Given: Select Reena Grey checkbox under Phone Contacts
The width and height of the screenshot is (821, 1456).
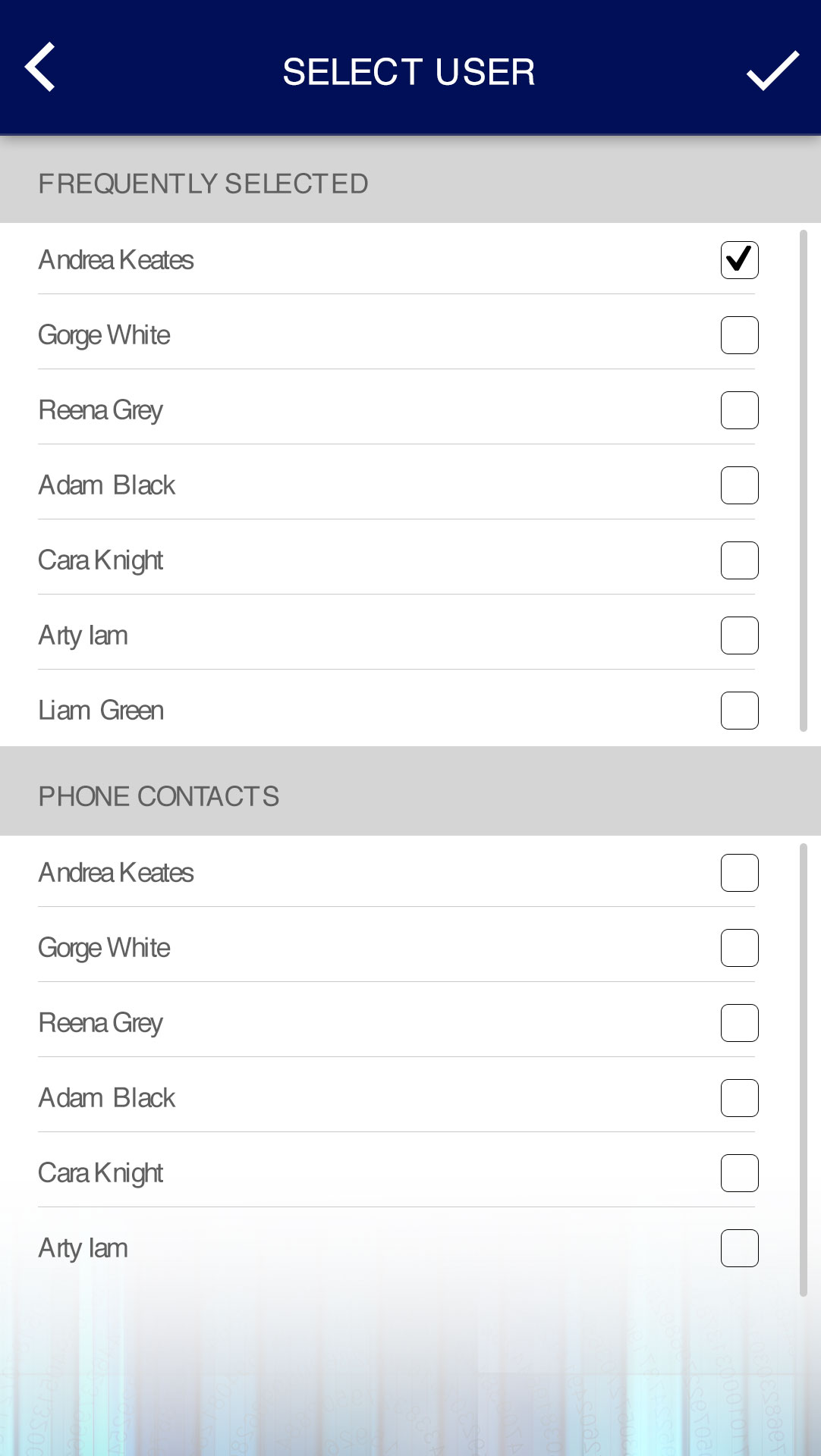Looking at the screenshot, I should tap(739, 1023).
